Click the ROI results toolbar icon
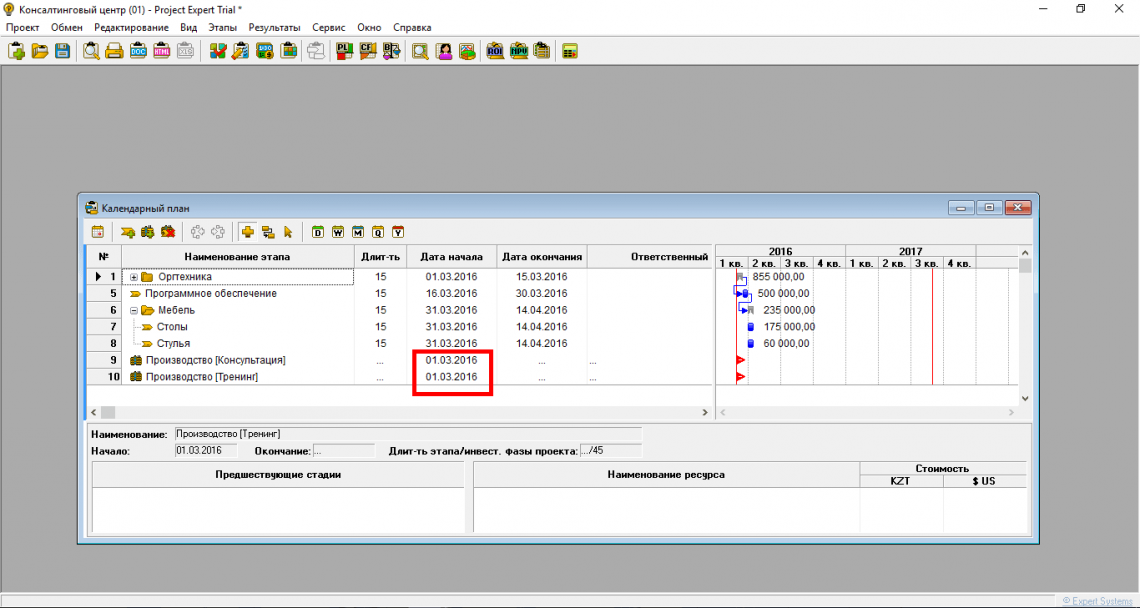 495,51
